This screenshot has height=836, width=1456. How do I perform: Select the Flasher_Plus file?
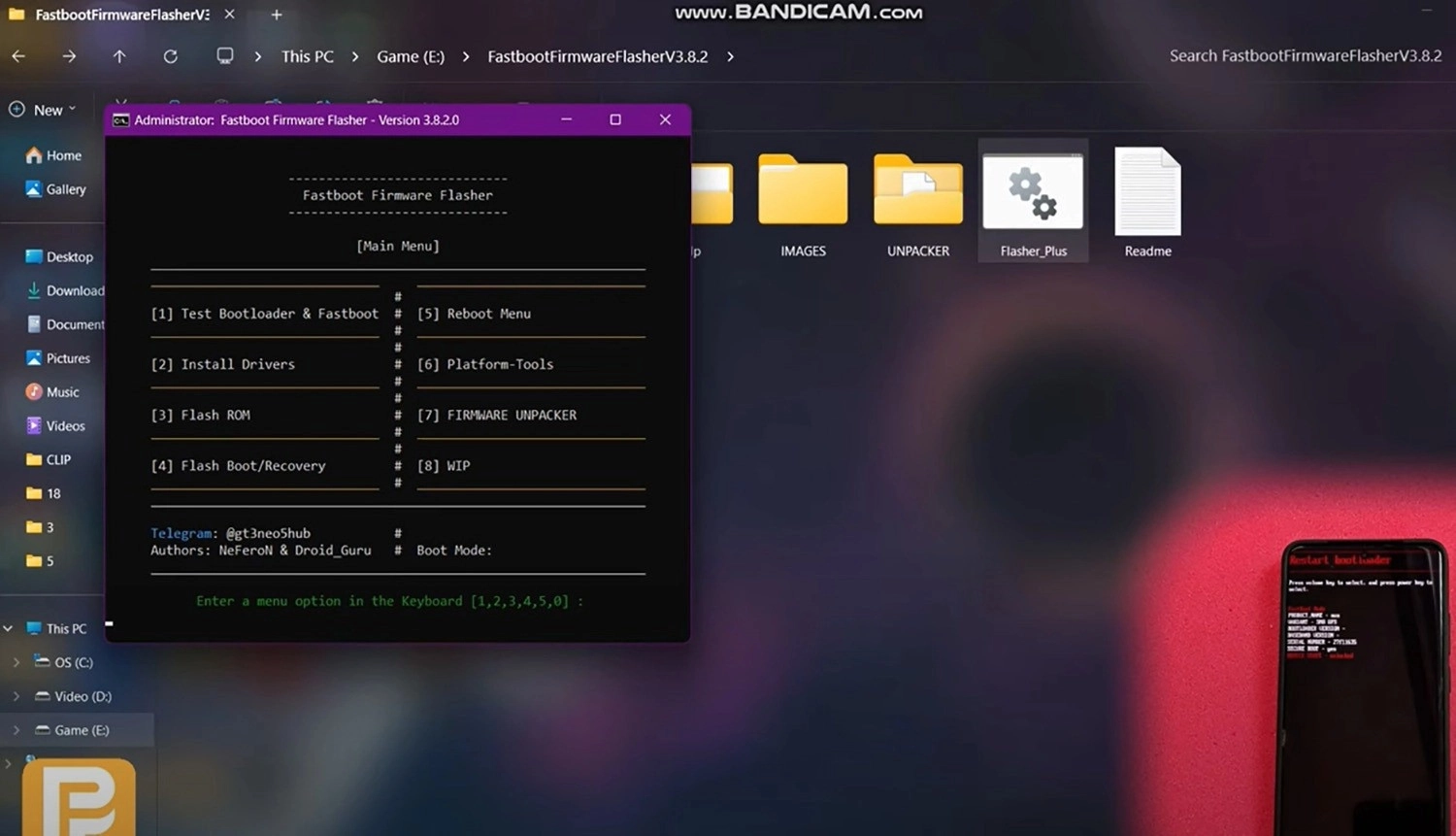(x=1033, y=201)
